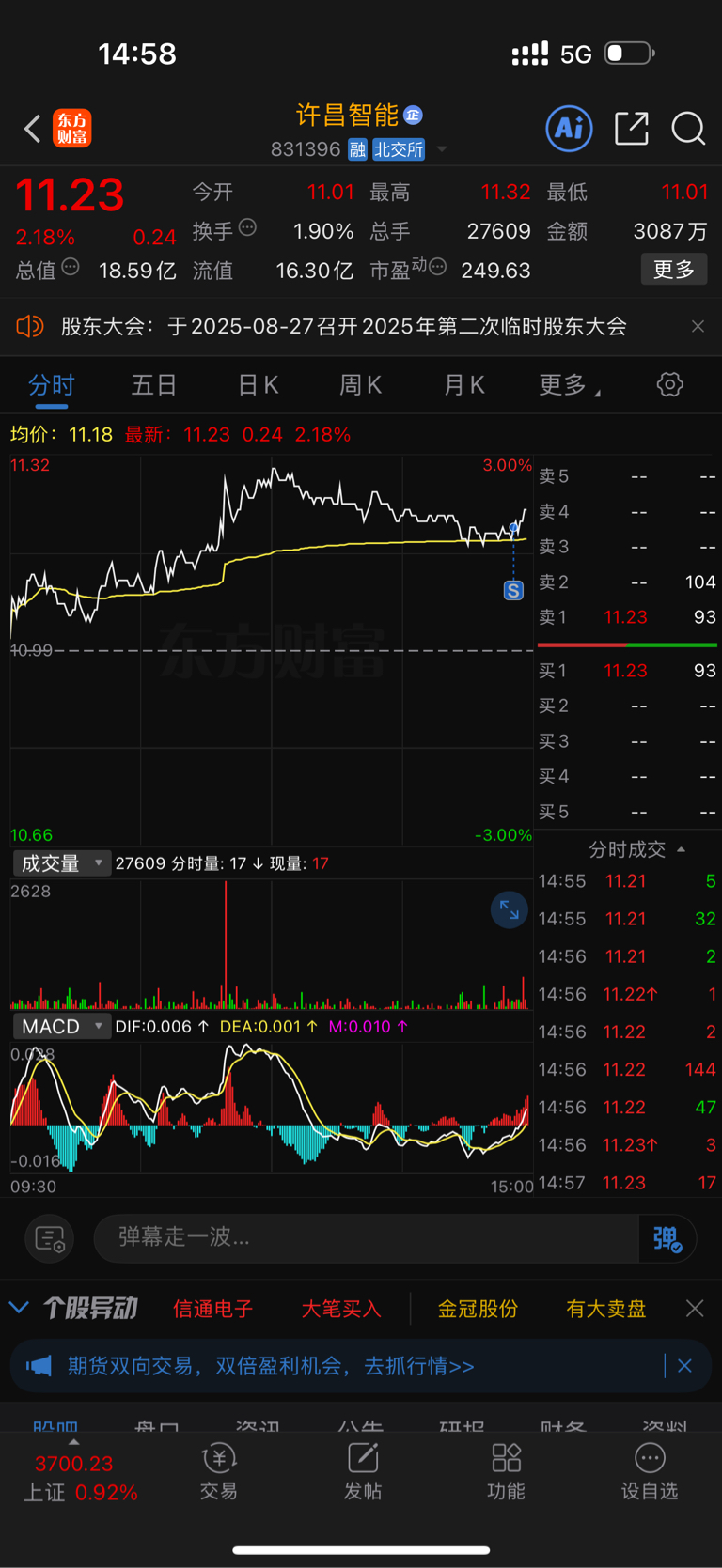Open the danmaku list icon

[x=49, y=1239]
